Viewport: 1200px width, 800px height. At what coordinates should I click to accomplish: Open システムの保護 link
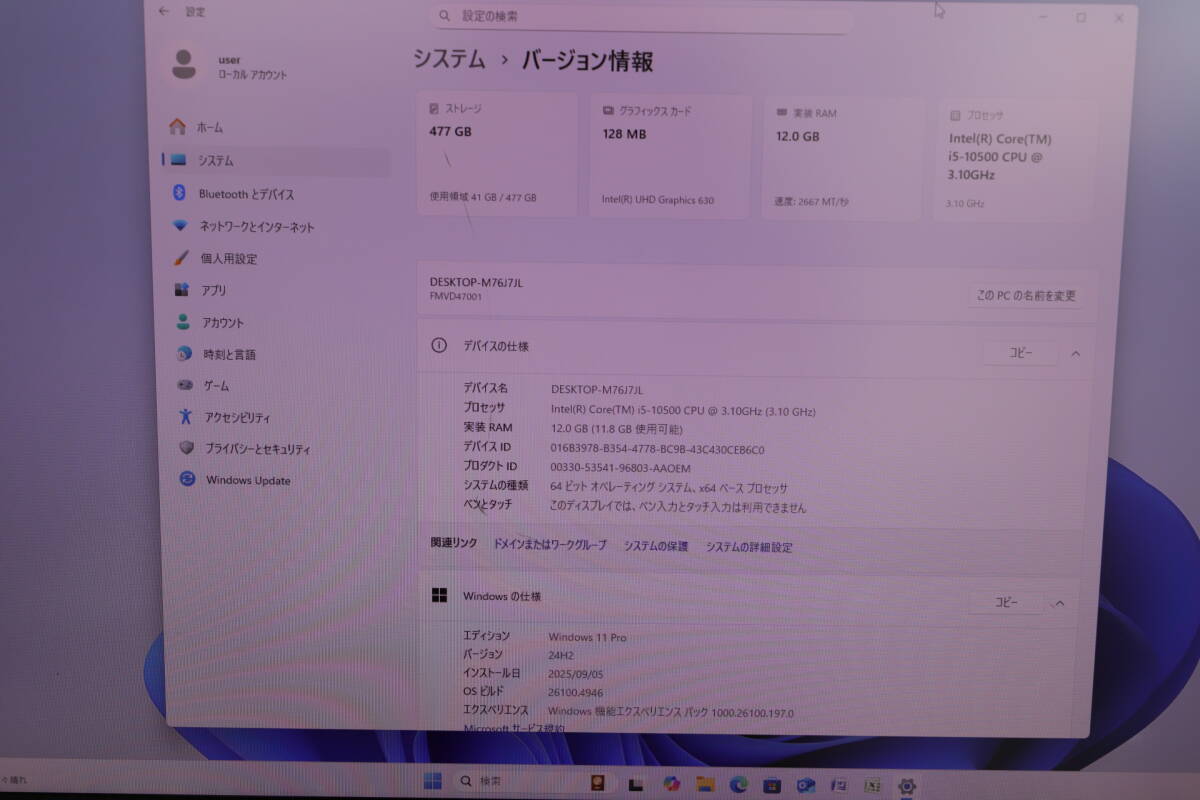(656, 546)
